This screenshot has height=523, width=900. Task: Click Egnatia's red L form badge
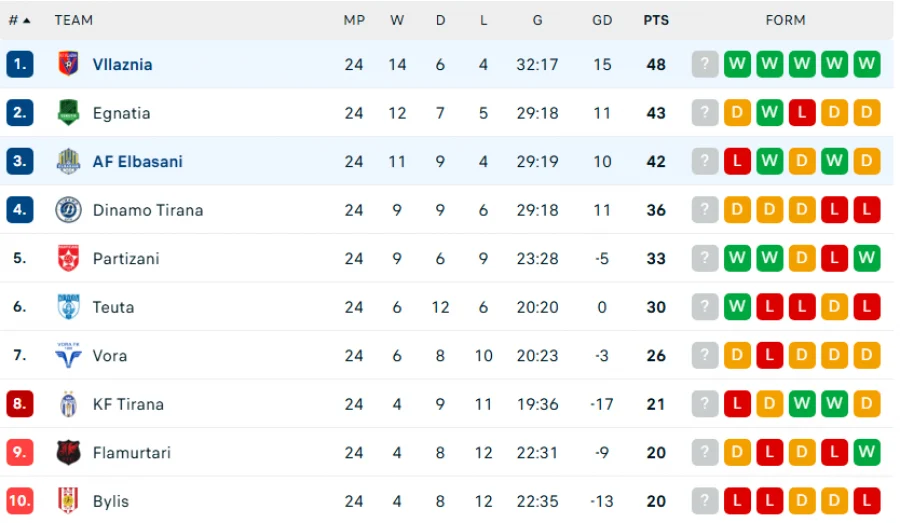[x=802, y=113]
